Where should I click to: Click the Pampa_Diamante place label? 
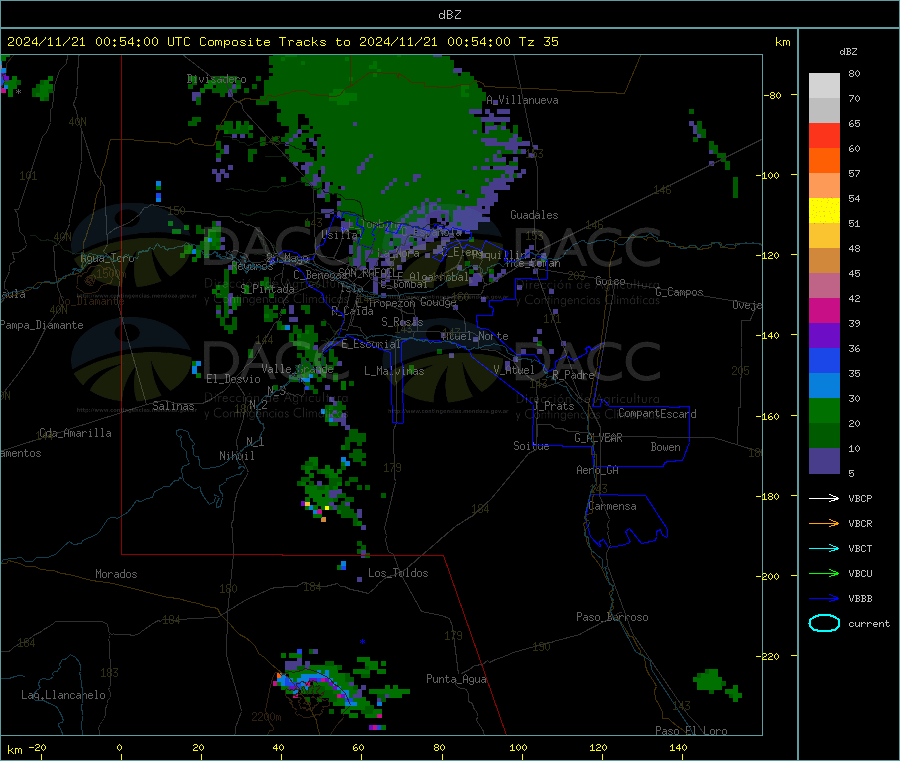point(42,325)
